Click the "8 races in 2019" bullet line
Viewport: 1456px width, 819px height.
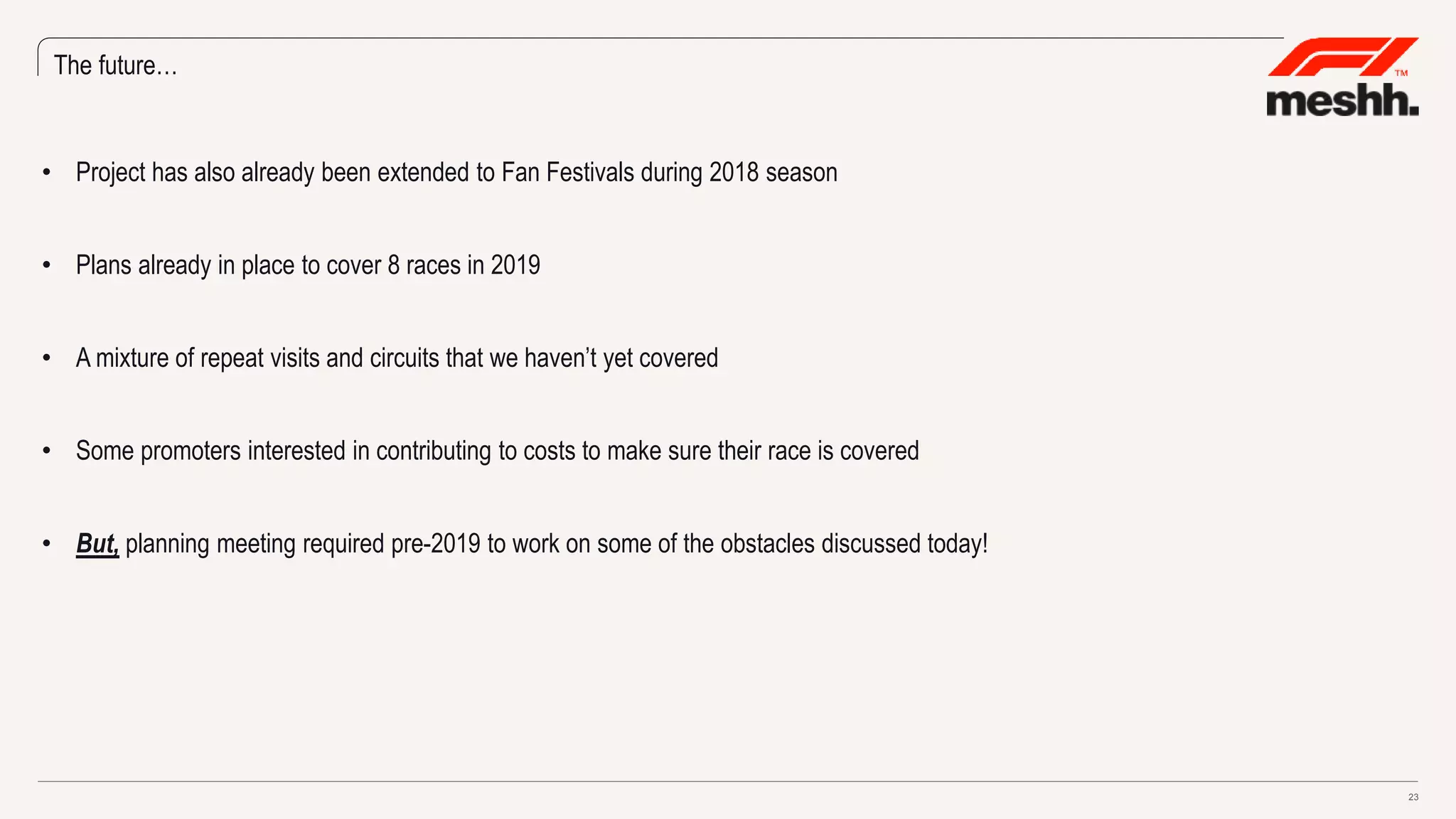pos(308,265)
